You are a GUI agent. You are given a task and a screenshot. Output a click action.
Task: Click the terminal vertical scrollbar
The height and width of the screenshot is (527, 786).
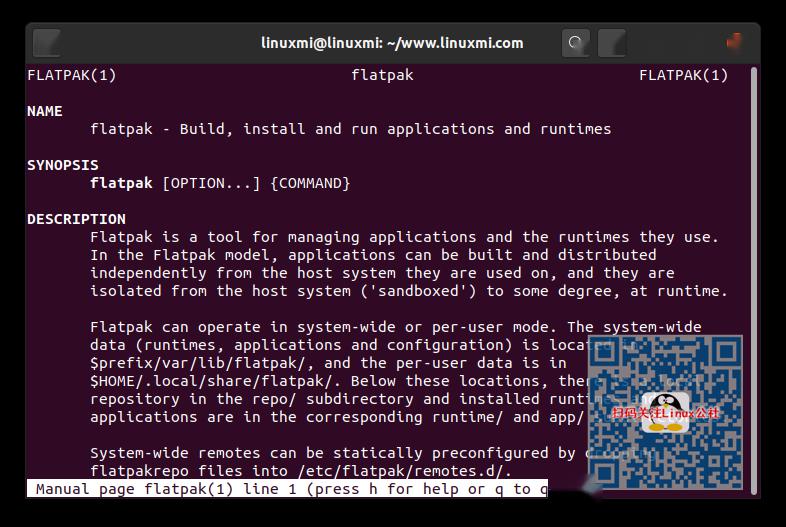coord(754,281)
